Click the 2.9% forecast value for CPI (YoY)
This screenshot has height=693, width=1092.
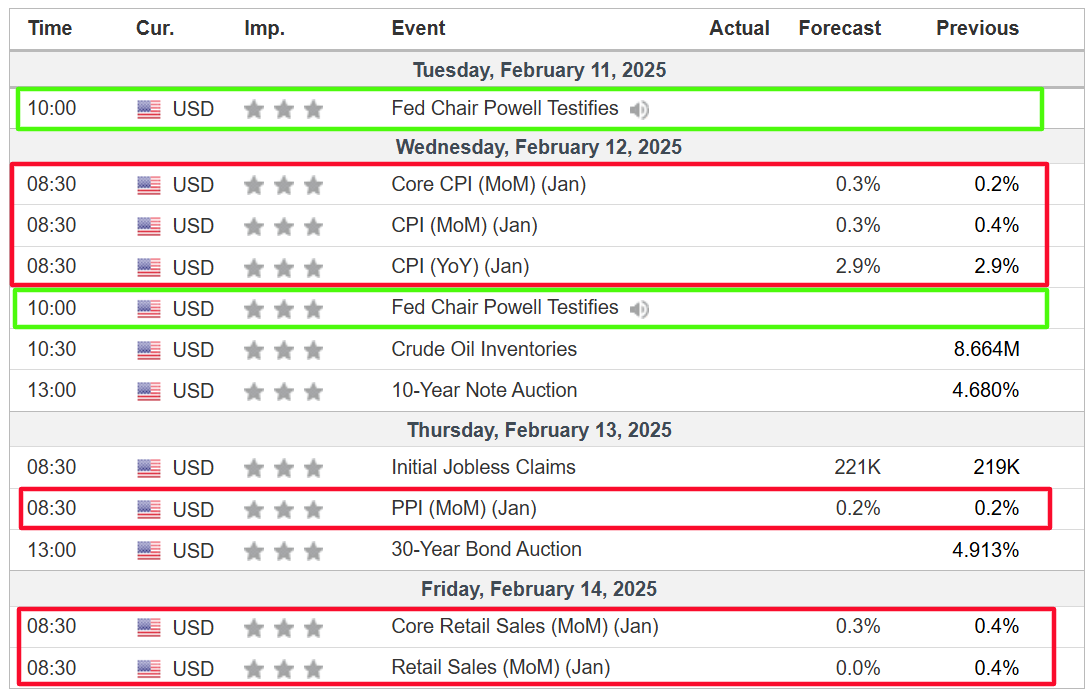(x=858, y=267)
